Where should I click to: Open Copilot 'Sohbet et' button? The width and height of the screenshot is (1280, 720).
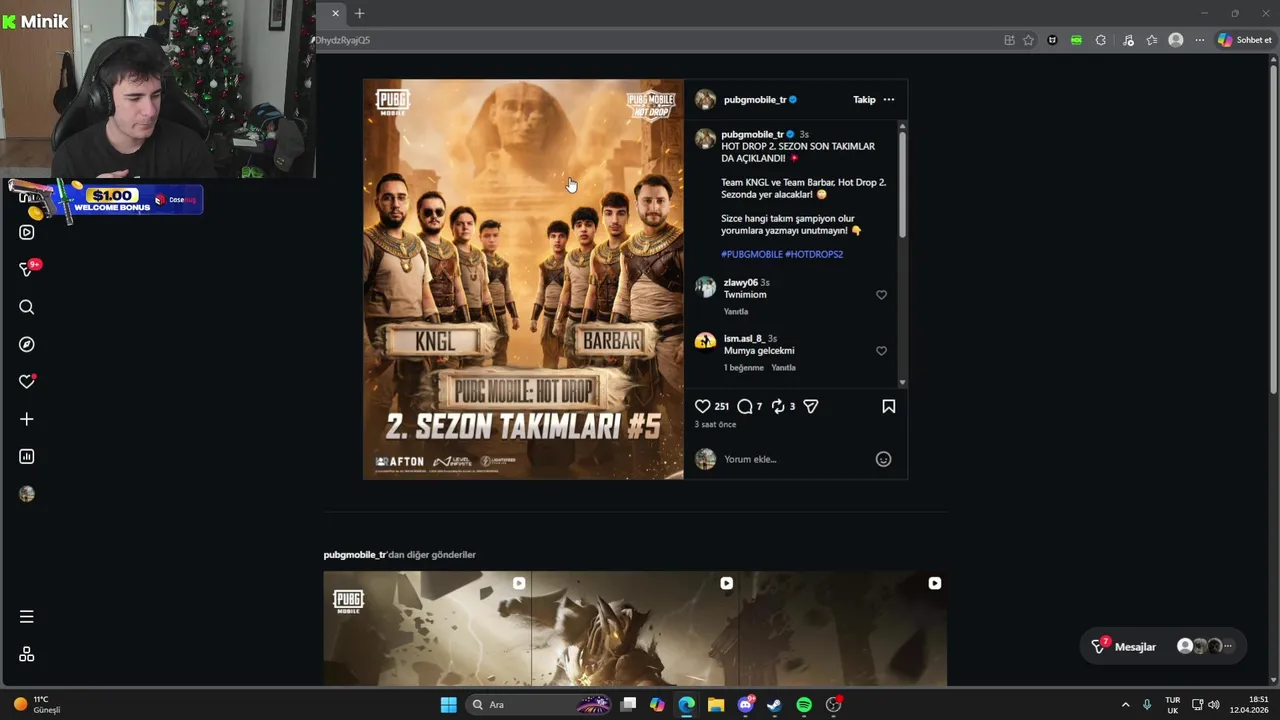coord(1244,40)
